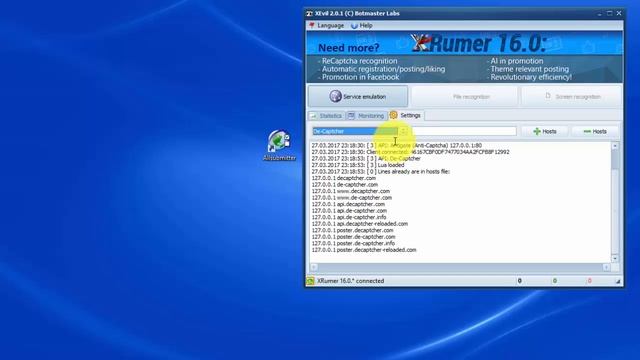640x360 pixels.
Task: Click log line '127.0.0.1 www.decaptcher.com'
Action: tap(351, 191)
